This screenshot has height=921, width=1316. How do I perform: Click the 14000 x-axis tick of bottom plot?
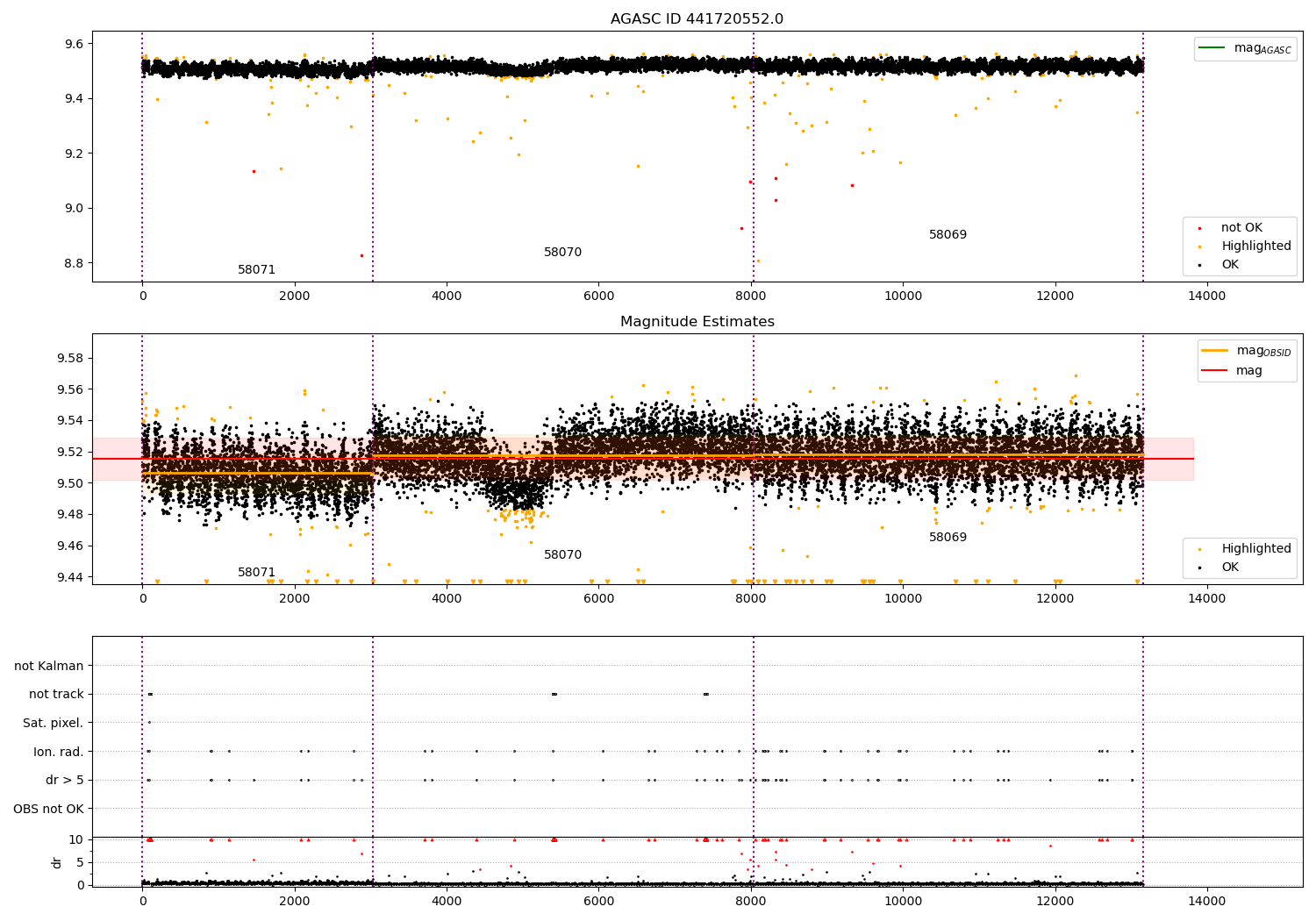[x=1206, y=902]
